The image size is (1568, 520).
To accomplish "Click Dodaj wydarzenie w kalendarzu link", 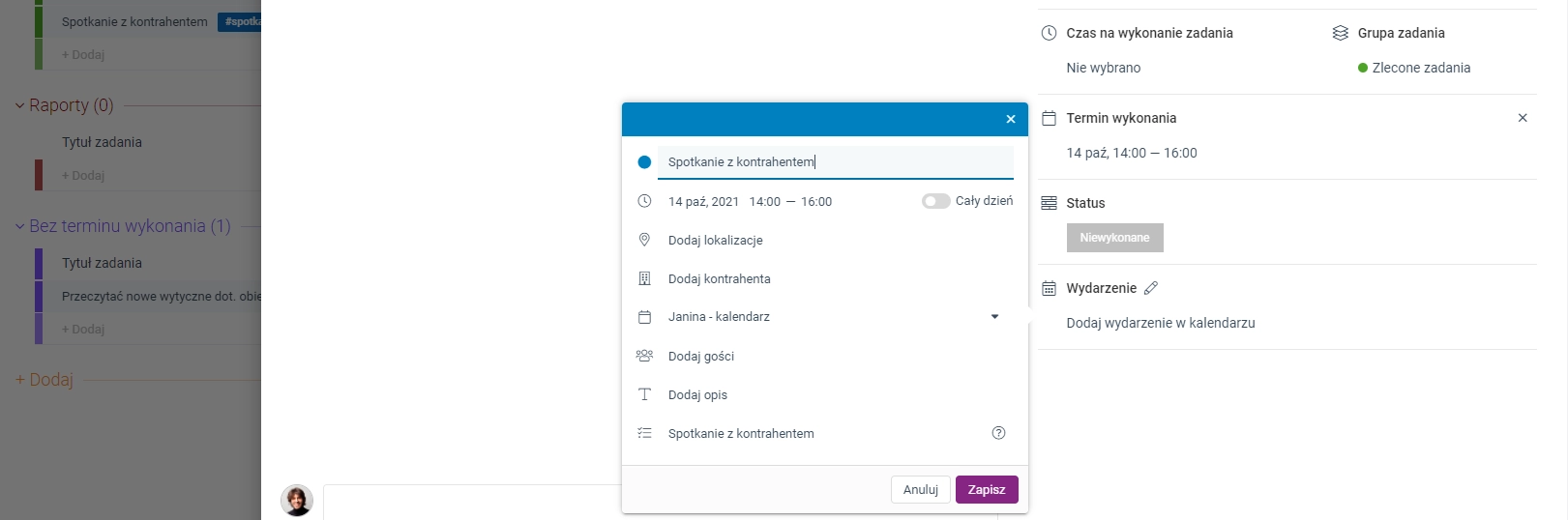I will [1161, 323].
